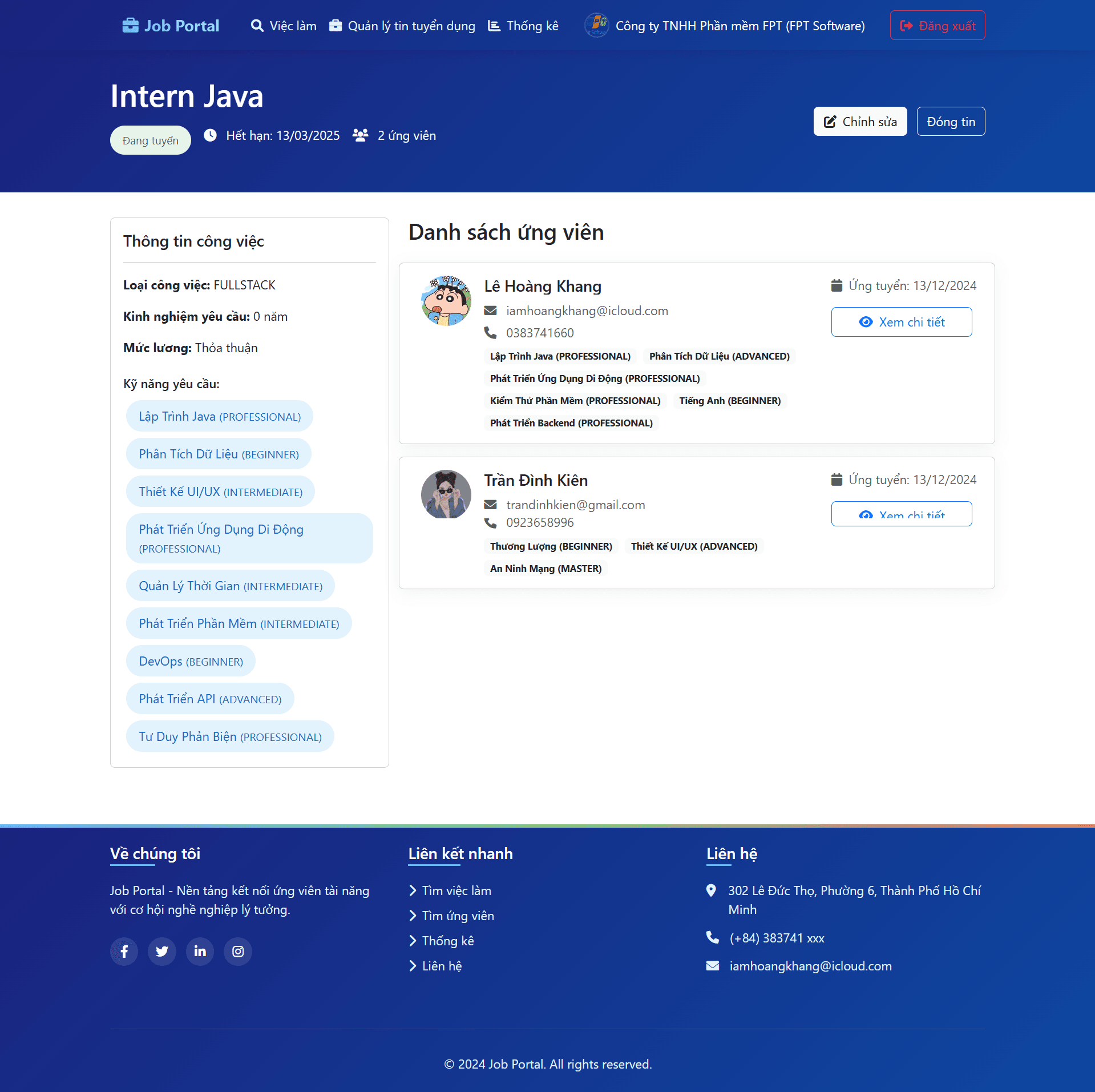Click the footer phone icon beside (+84) 383741
Viewport: 1095px width, 1092px height.
click(x=712, y=937)
